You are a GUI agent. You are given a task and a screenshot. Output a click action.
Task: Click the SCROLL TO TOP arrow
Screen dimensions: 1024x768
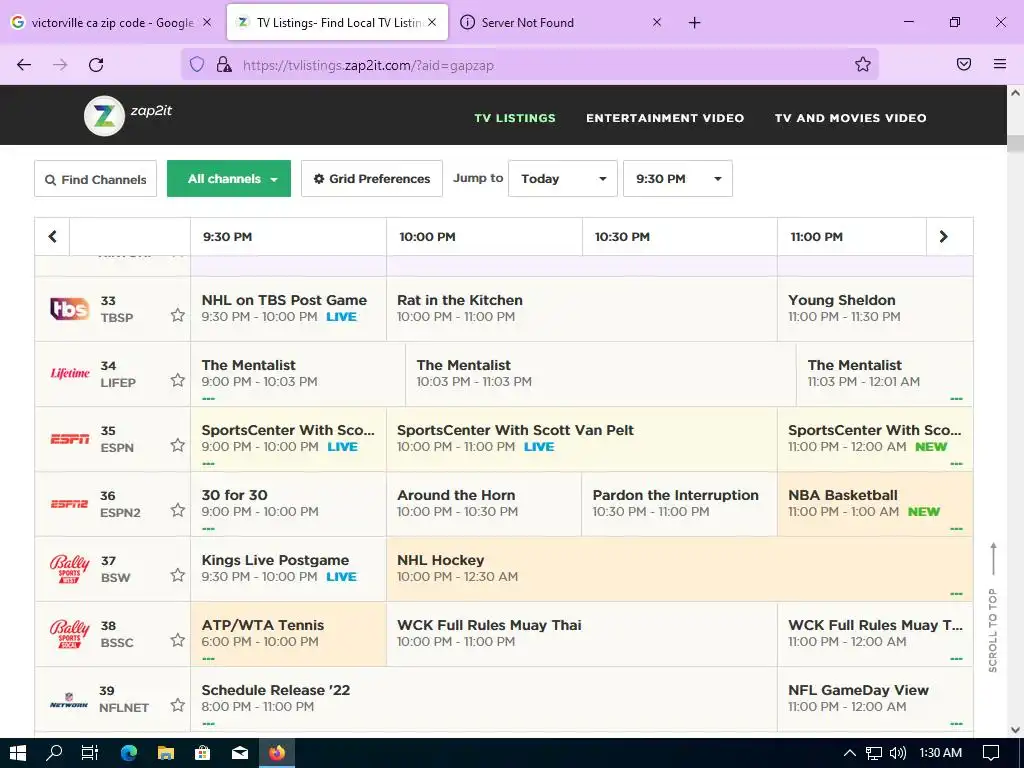(x=993, y=559)
